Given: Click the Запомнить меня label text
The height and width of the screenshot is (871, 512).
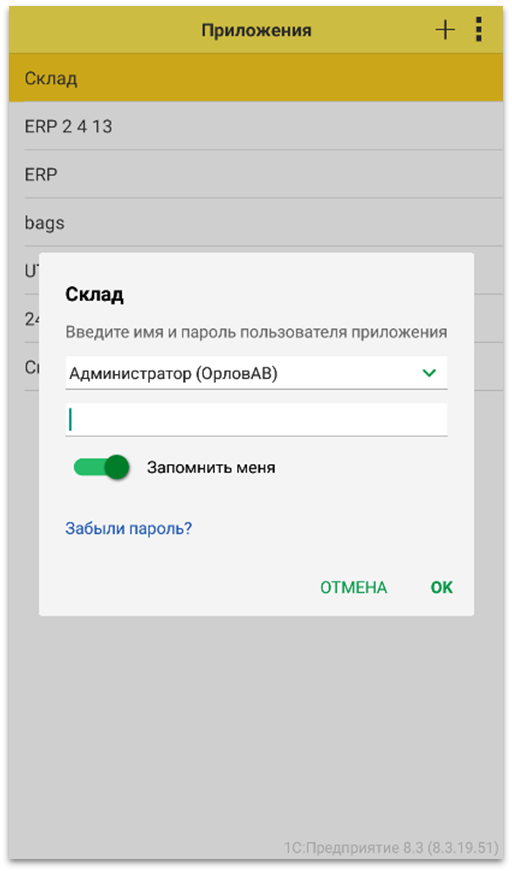Looking at the screenshot, I should point(211,468).
